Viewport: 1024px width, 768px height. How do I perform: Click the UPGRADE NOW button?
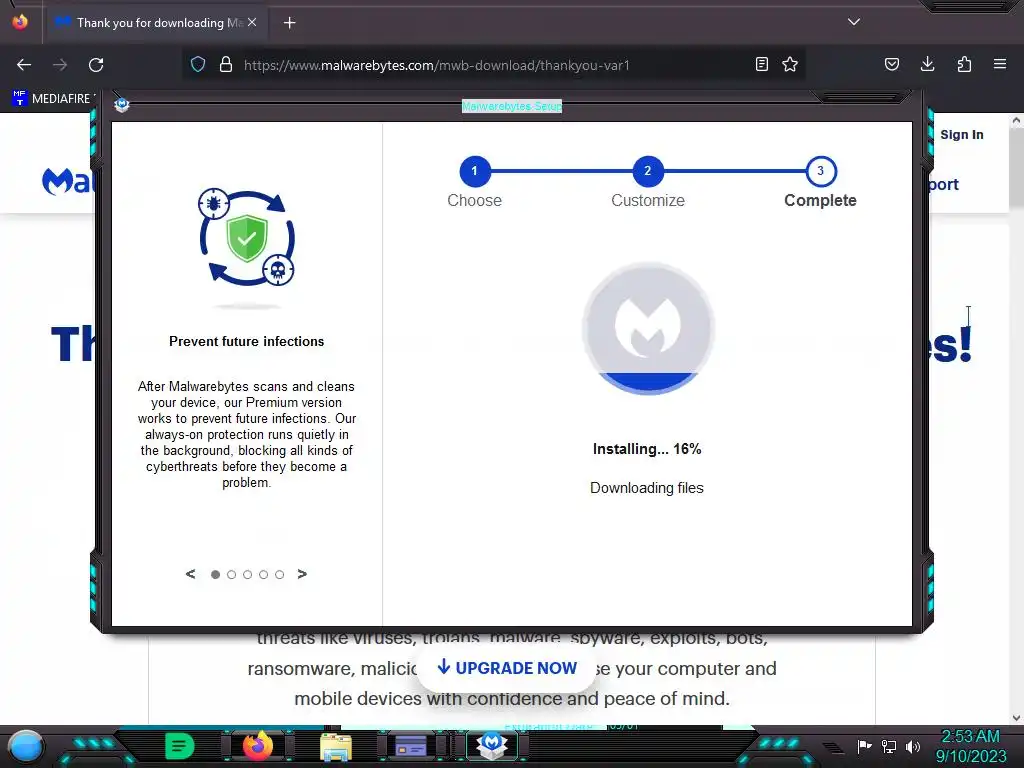(x=507, y=668)
